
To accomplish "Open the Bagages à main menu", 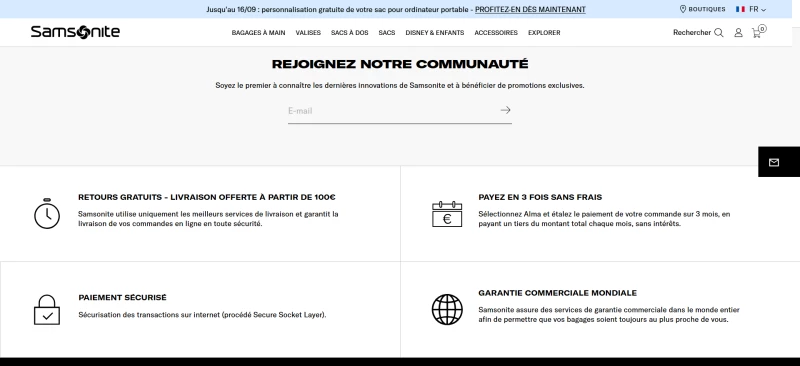I will coord(258,33).
